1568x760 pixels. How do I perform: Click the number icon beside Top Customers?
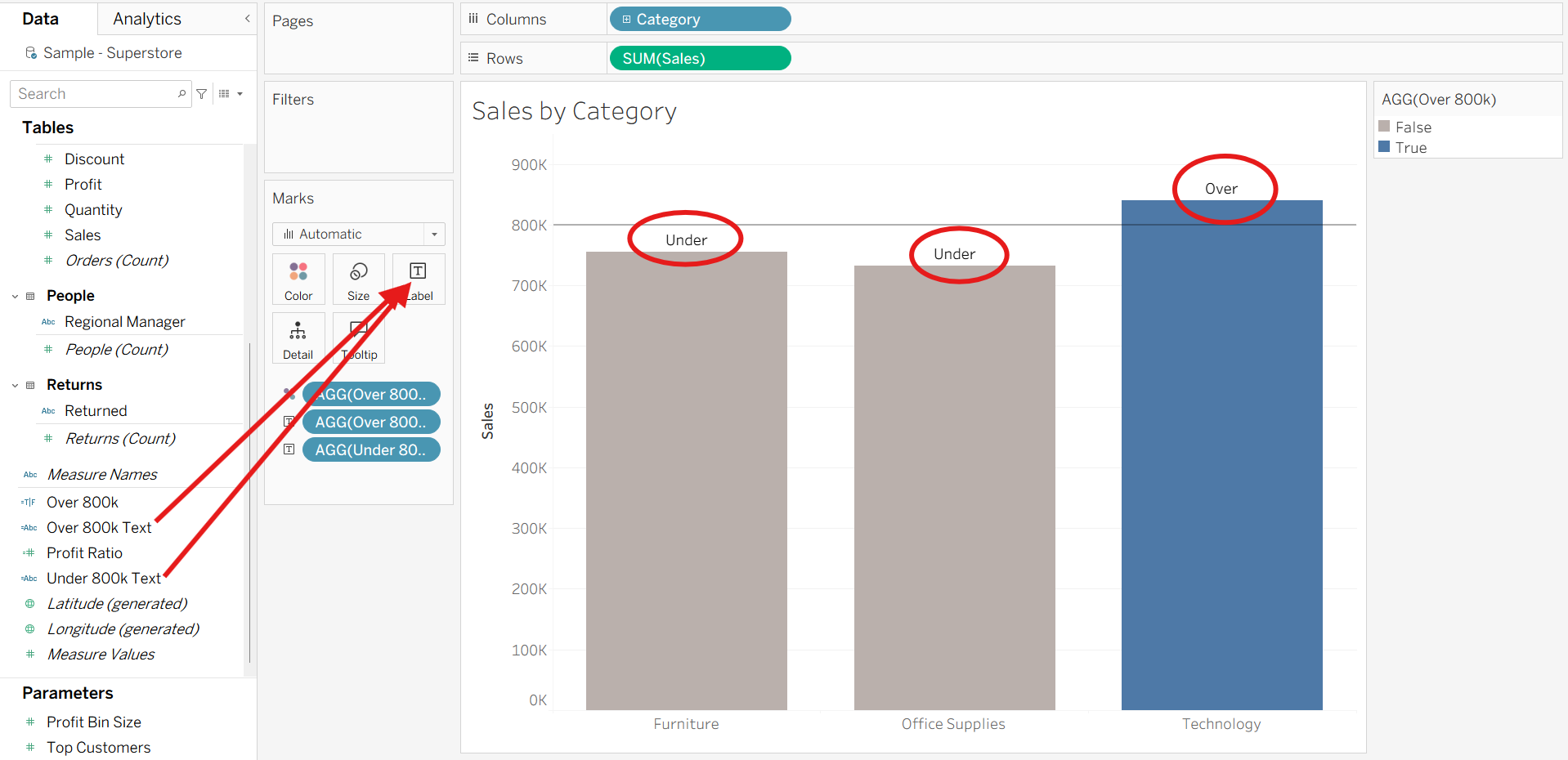(30, 748)
